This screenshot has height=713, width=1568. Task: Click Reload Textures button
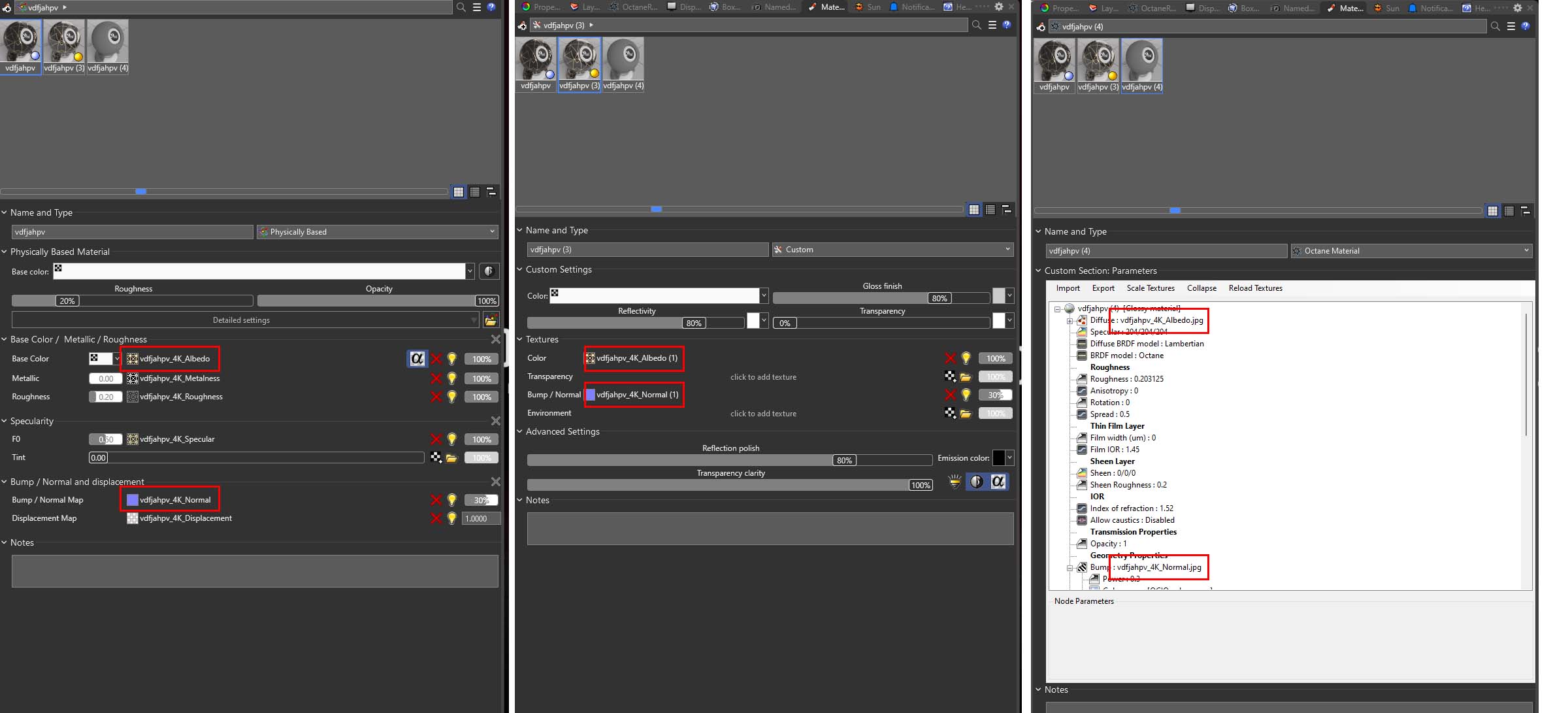coord(1255,288)
